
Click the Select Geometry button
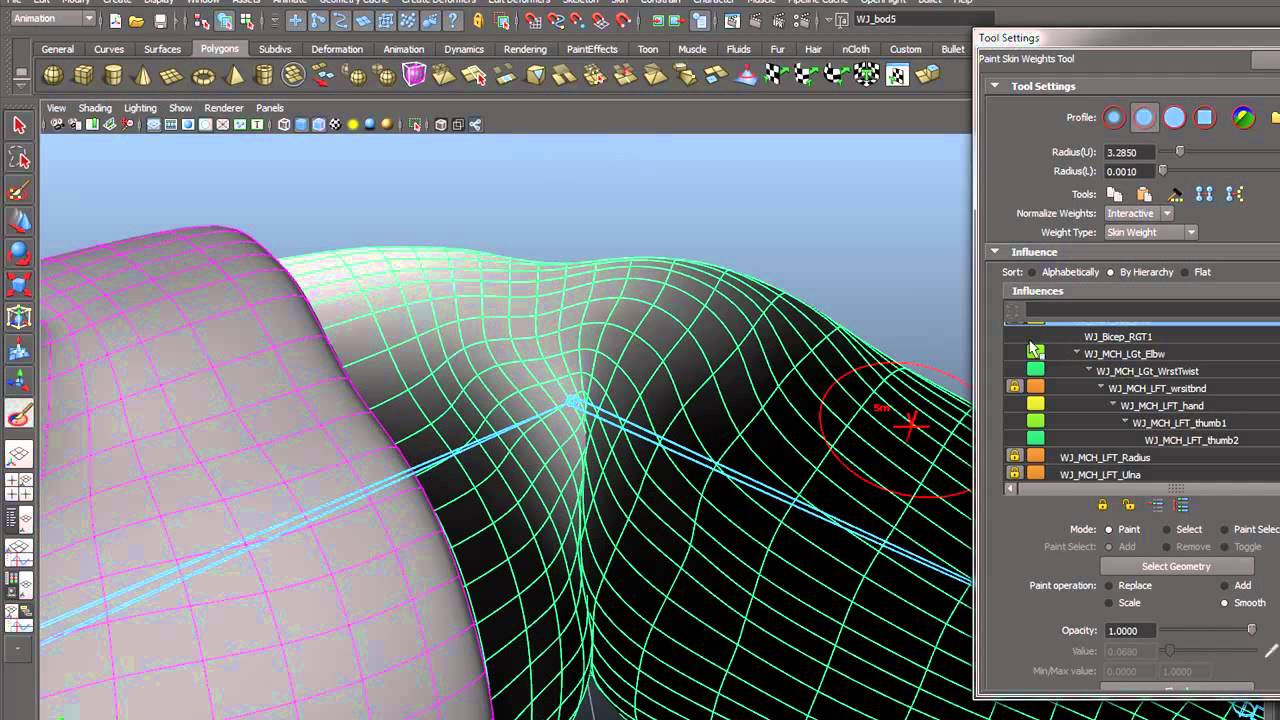[x=1176, y=566]
